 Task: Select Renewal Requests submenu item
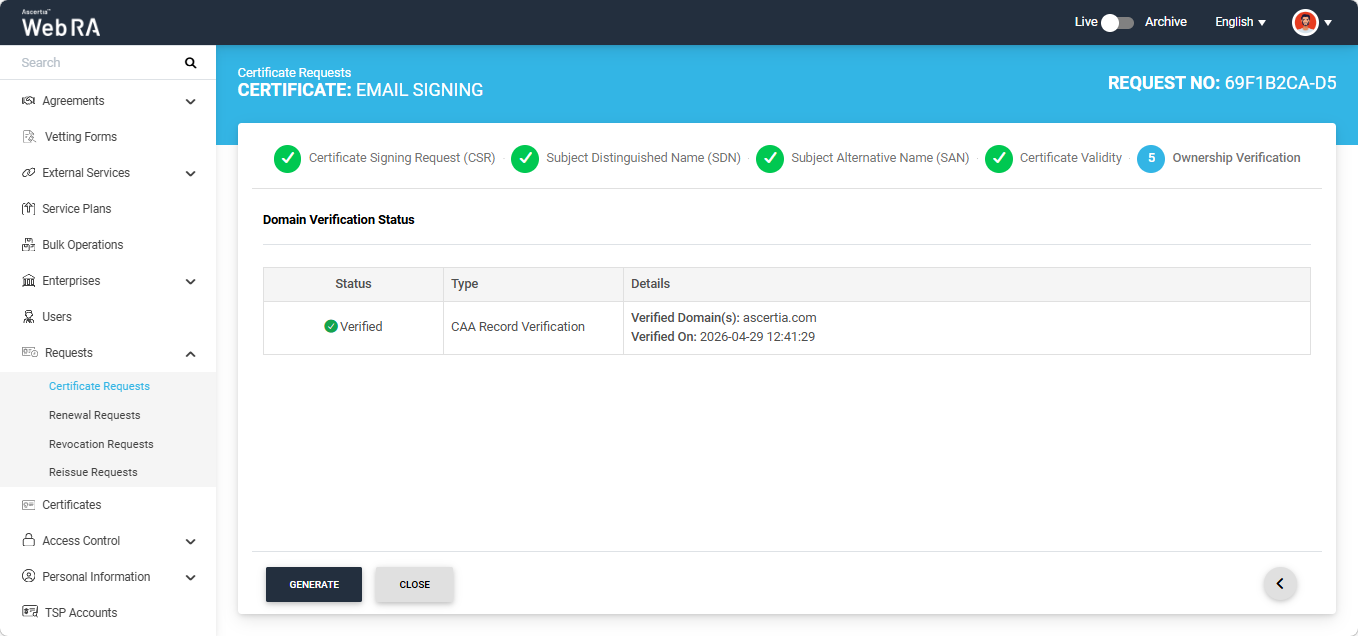95,415
